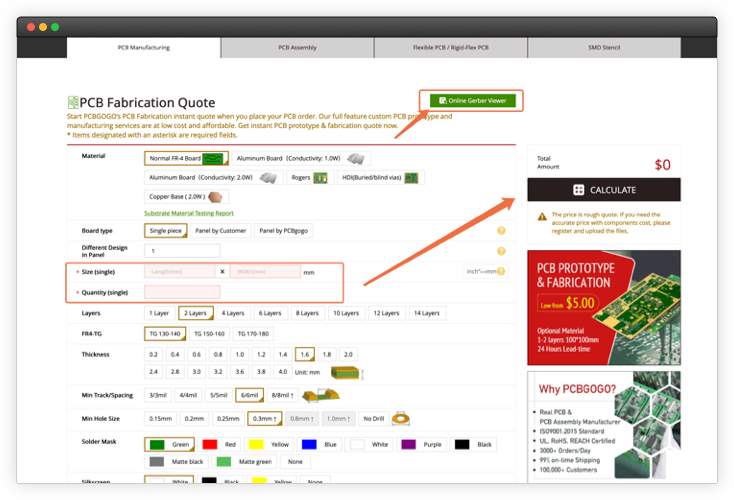Click the Different Design in Panel field
The width and height of the screenshot is (734, 500).
(x=182, y=251)
